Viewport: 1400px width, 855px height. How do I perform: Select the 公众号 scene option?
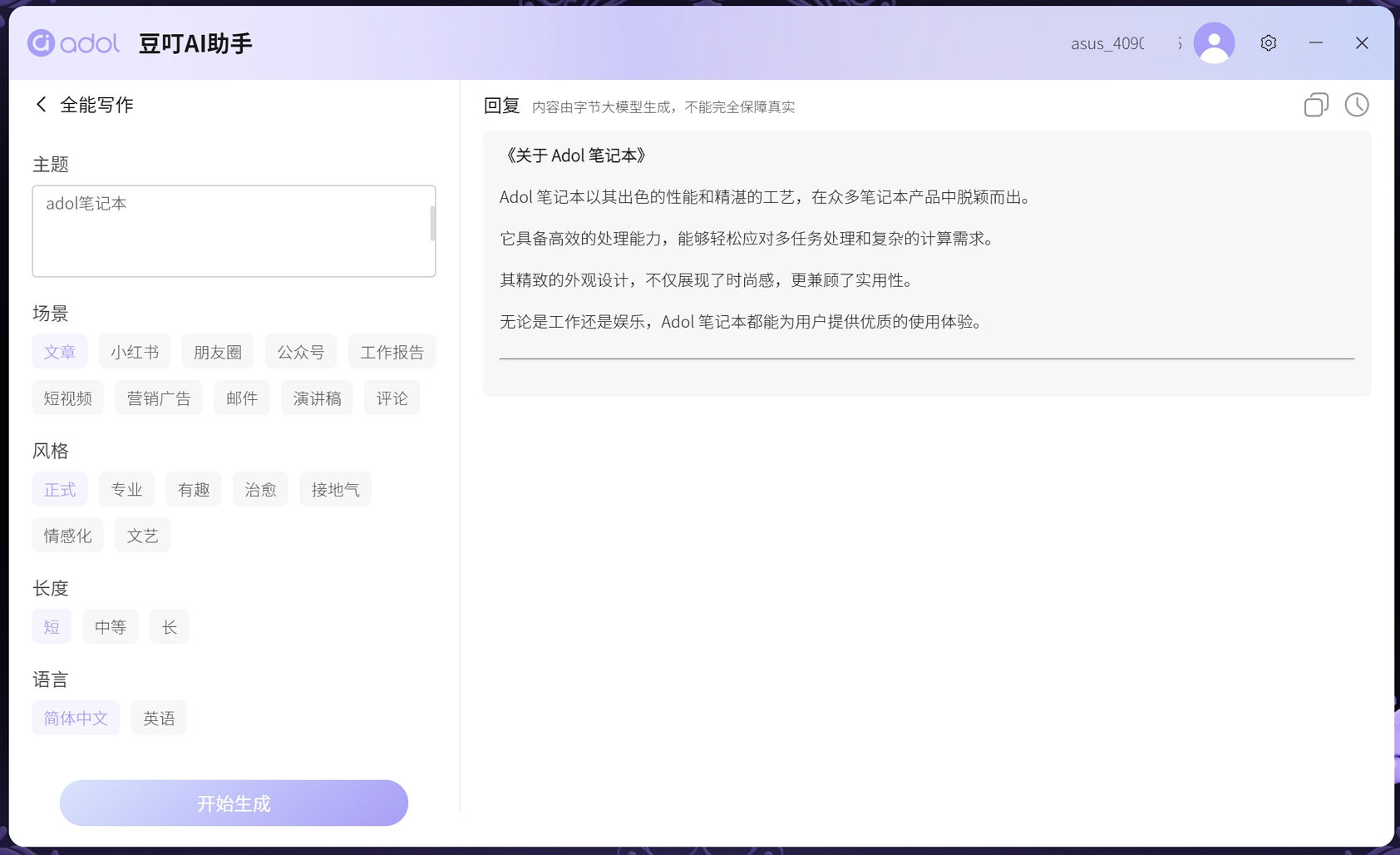tap(301, 352)
